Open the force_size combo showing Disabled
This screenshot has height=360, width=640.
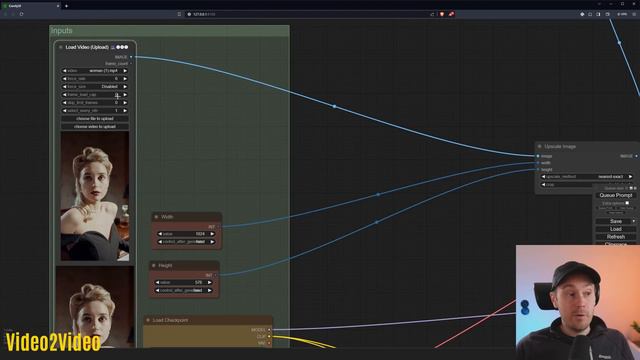(95, 87)
